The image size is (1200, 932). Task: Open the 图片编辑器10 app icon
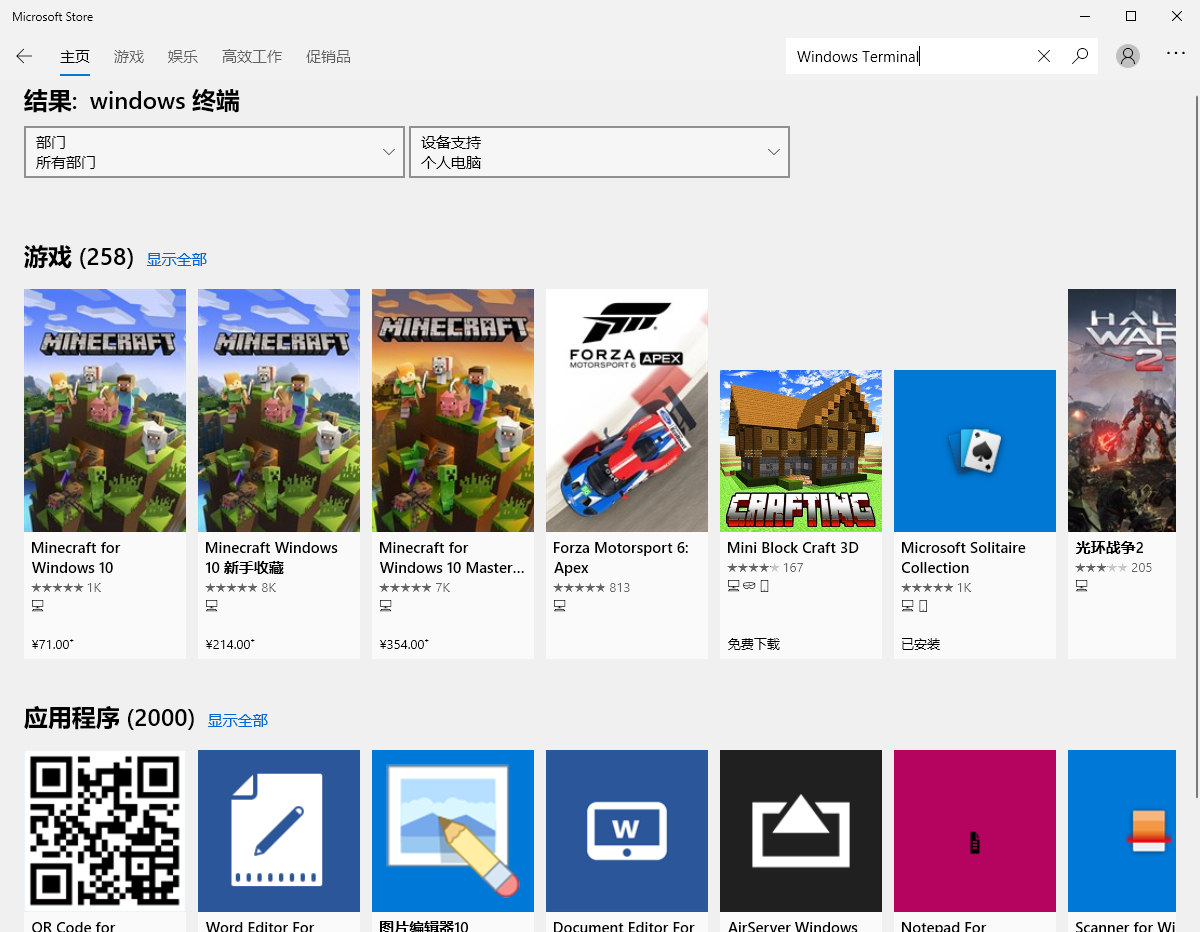(453, 831)
